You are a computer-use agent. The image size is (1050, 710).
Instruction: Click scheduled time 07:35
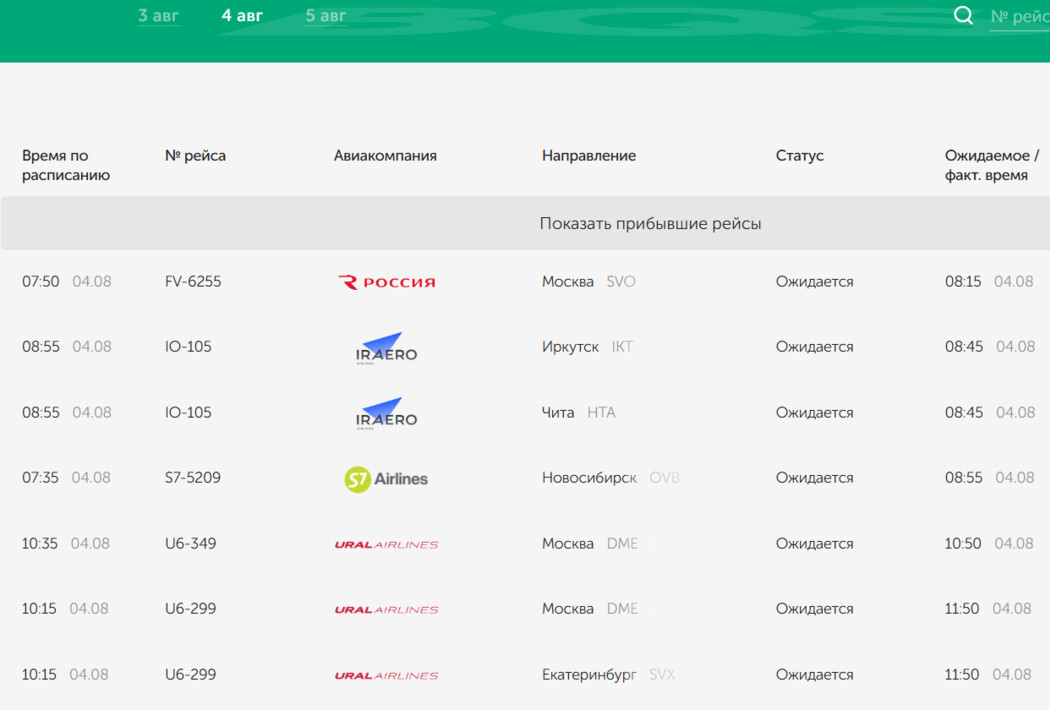pos(40,478)
